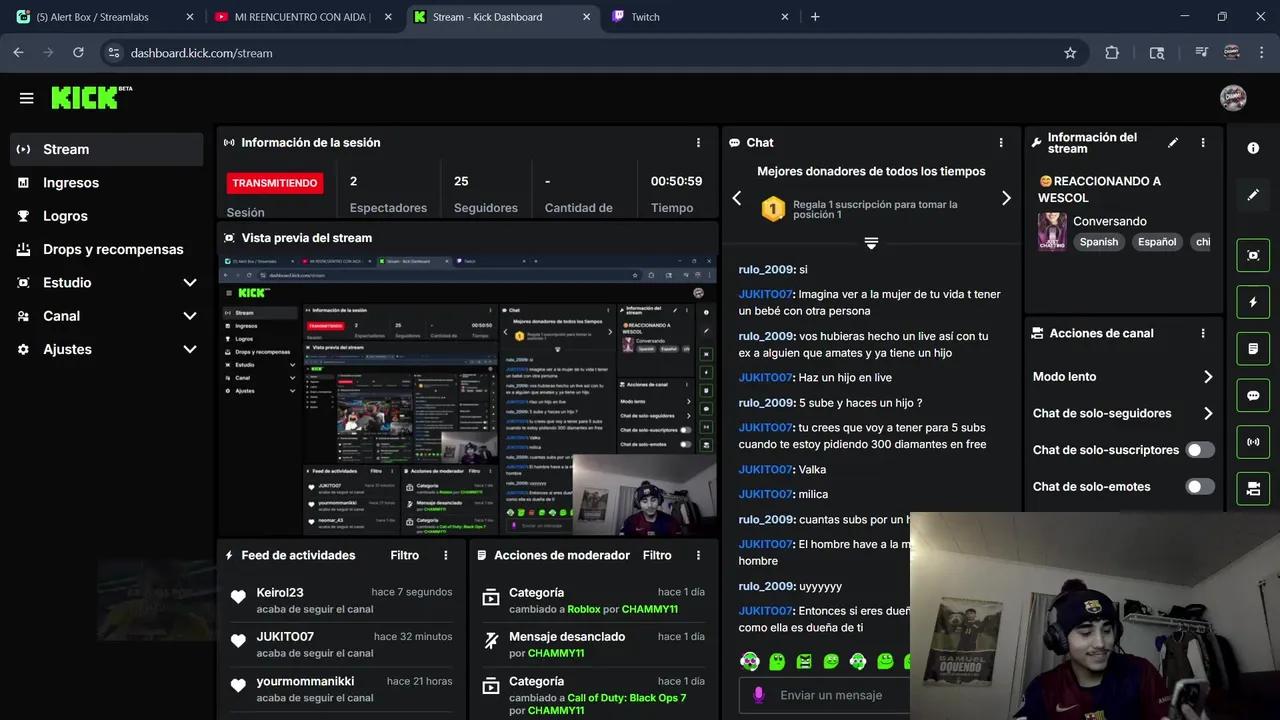This screenshot has width=1280, height=720.
Task: Collapse the top donors section with the handle
Action: [871, 243]
